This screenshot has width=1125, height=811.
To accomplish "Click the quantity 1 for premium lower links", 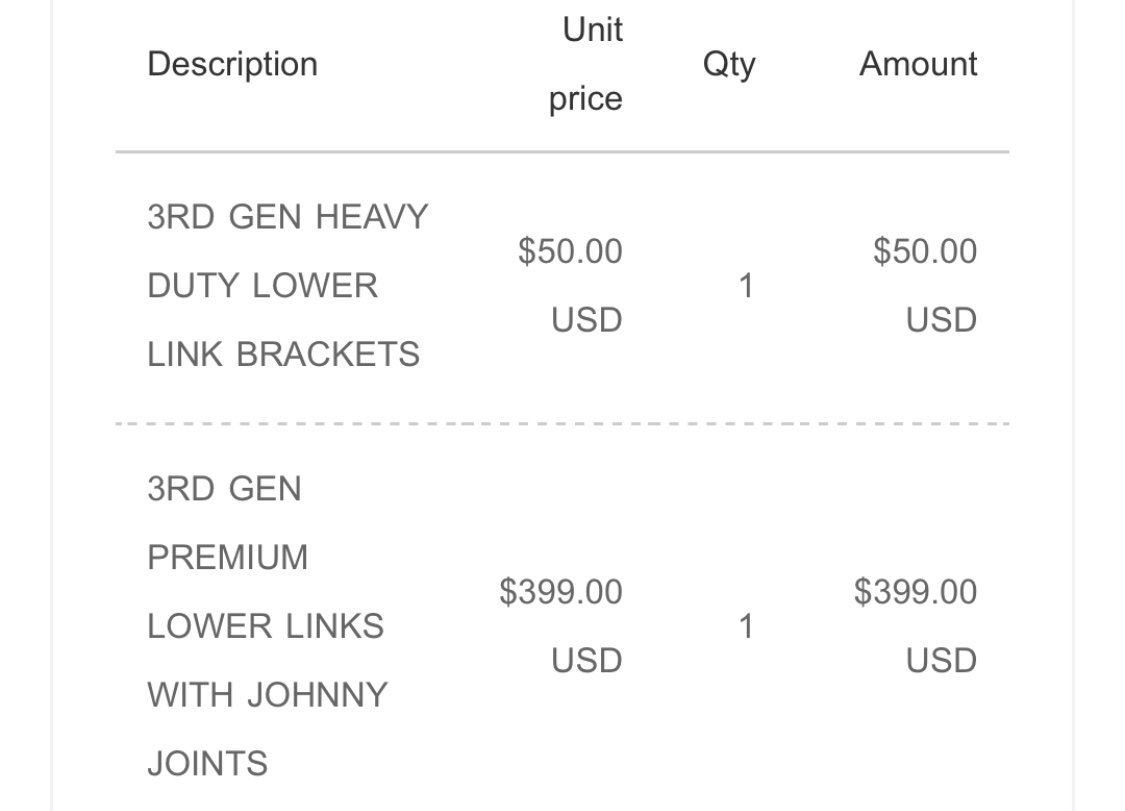I will (x=746, y=627).
